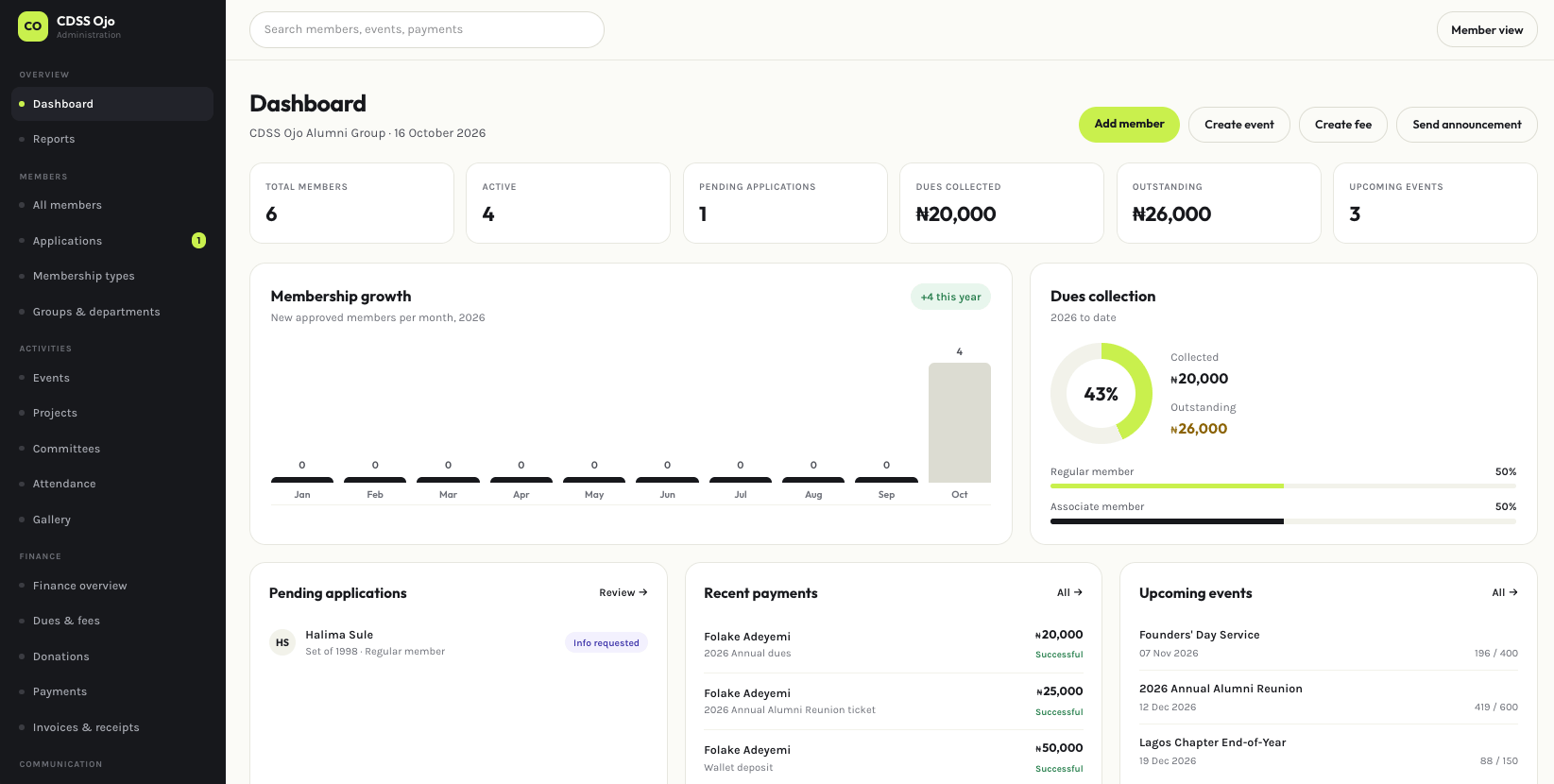The image size is (1554, 784).
Task: Open Halima Sule's pending application
Action: point(458,642)
